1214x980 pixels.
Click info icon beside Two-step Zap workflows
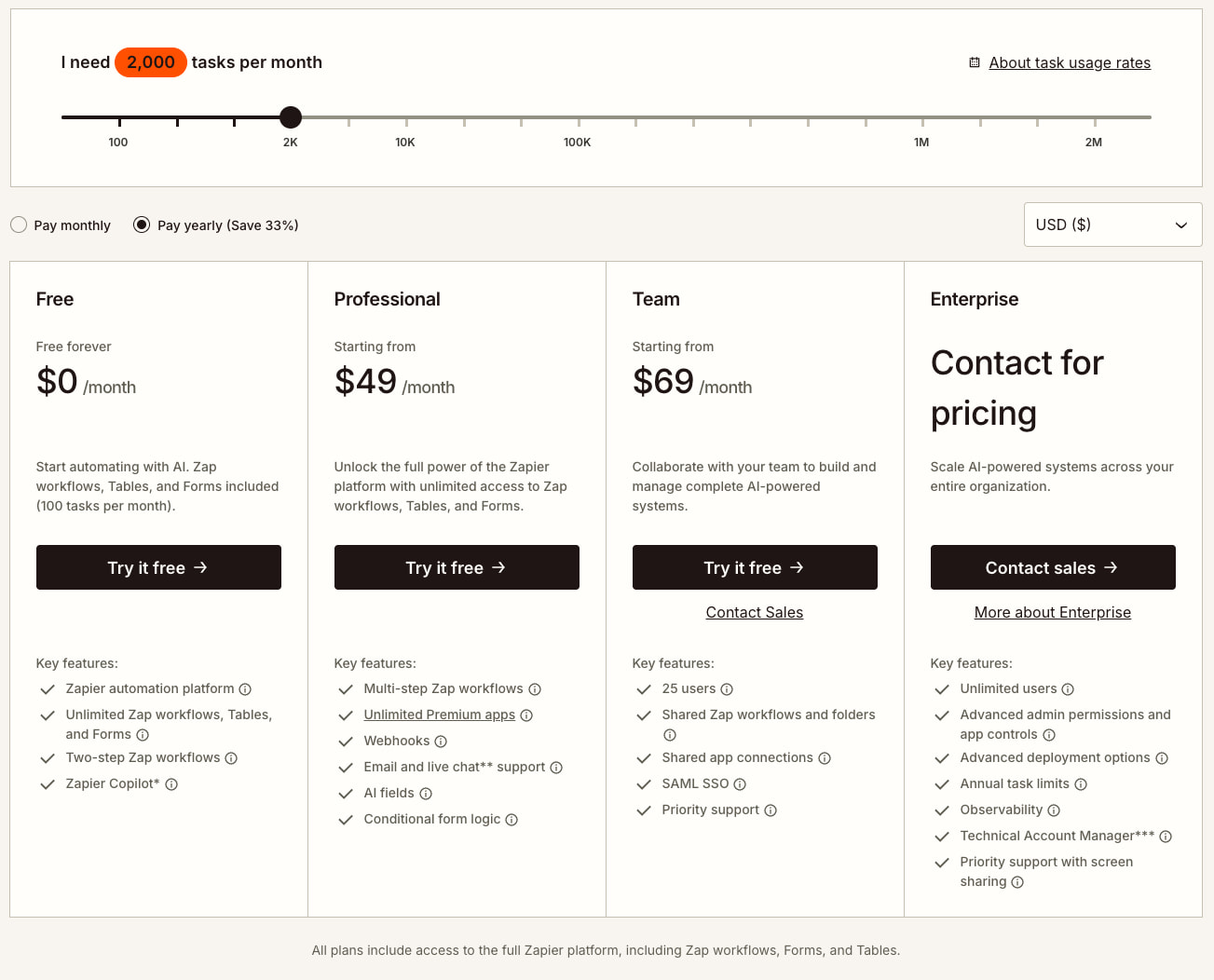231,758
